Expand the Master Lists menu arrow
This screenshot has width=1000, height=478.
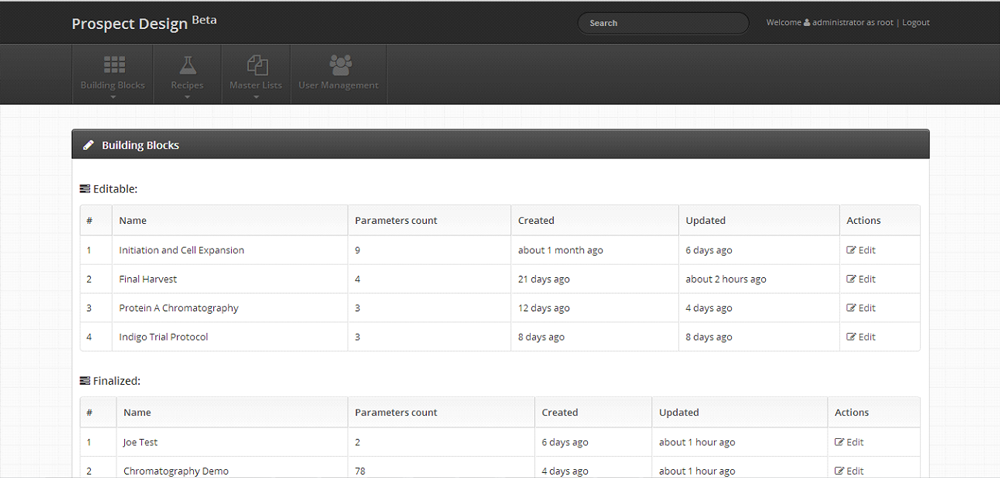click(256, 97)
